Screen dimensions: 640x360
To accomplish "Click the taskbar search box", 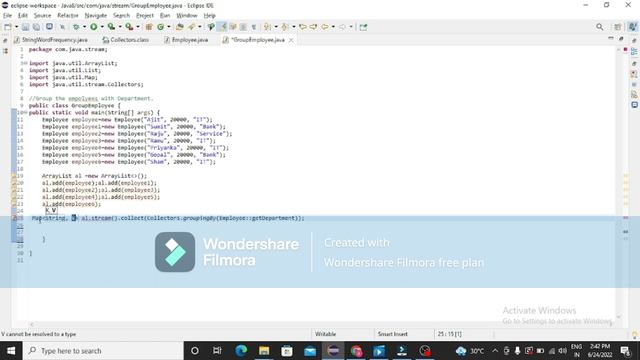I will pos(103,351).
